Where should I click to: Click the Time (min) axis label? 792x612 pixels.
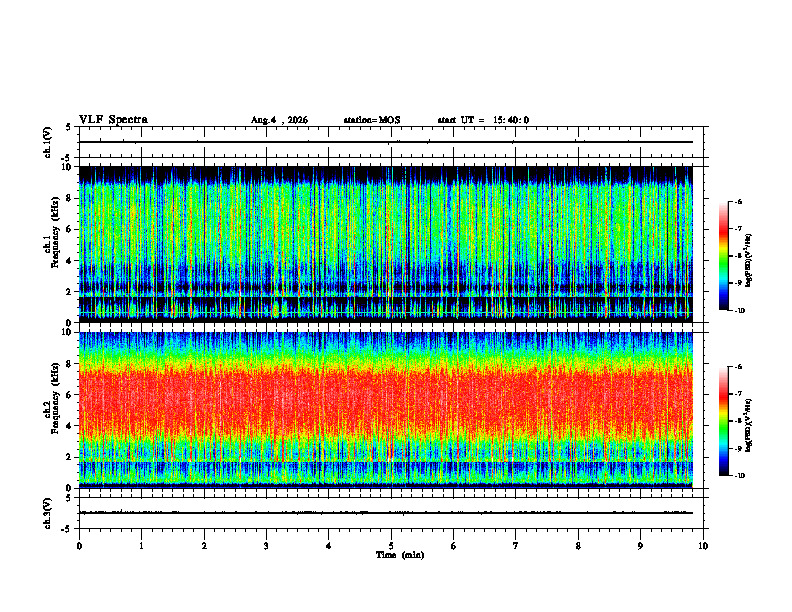pyautogui.click(x=400, y=555)
